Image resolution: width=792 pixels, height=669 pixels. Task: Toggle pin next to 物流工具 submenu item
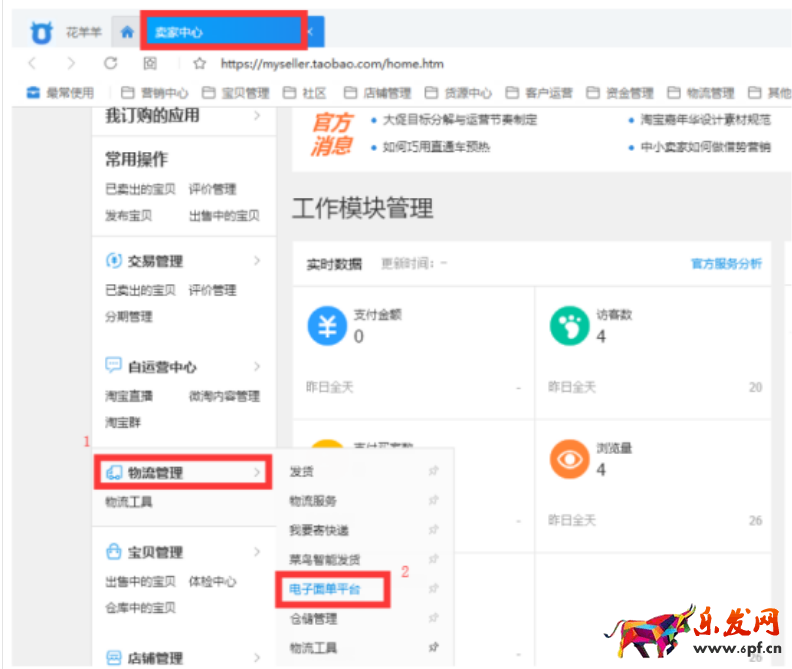pyautogui.click(x=433, y=648)
